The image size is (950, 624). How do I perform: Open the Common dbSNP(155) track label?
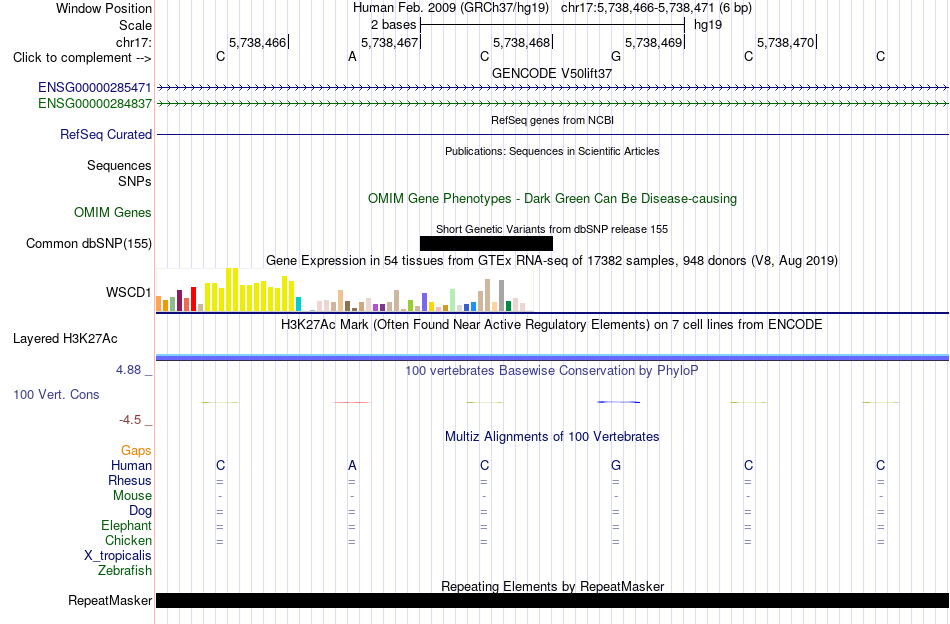click(x=89, y=244)
